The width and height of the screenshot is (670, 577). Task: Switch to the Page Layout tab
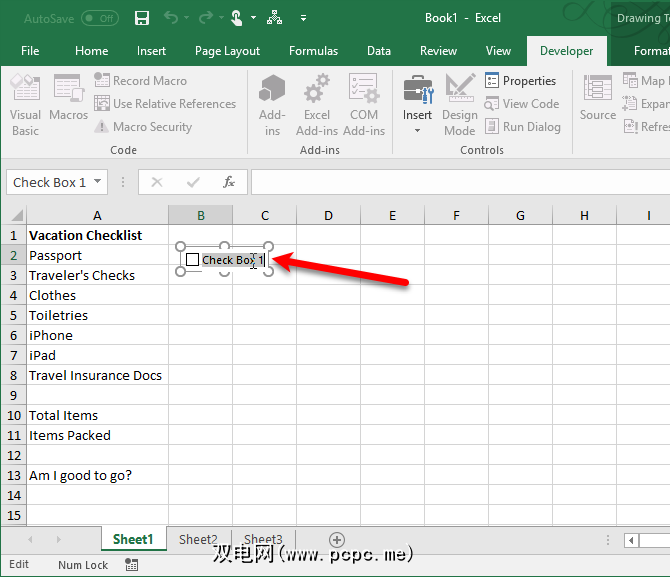click(x=227, y=51)
